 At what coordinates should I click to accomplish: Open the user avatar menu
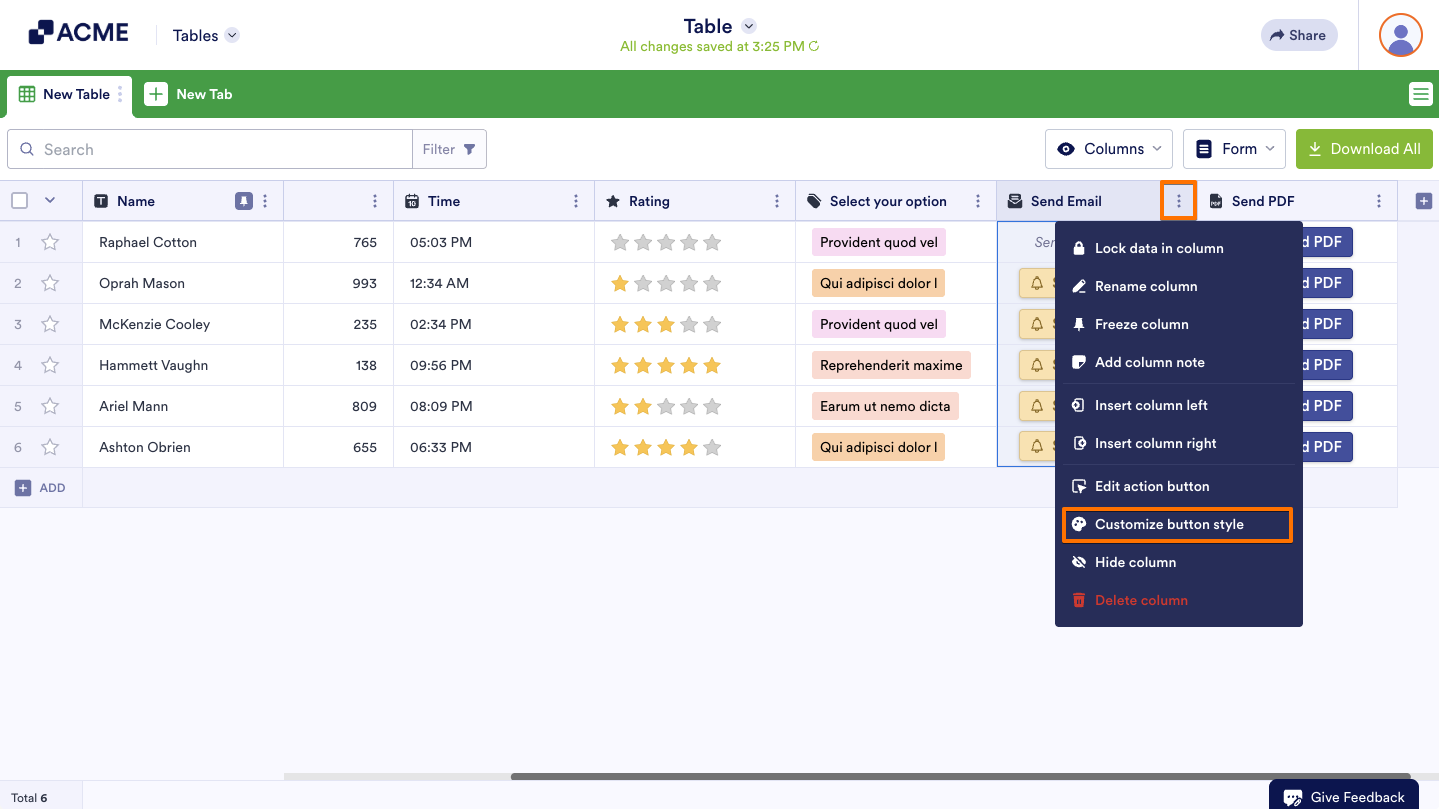tap(1400, 35)
